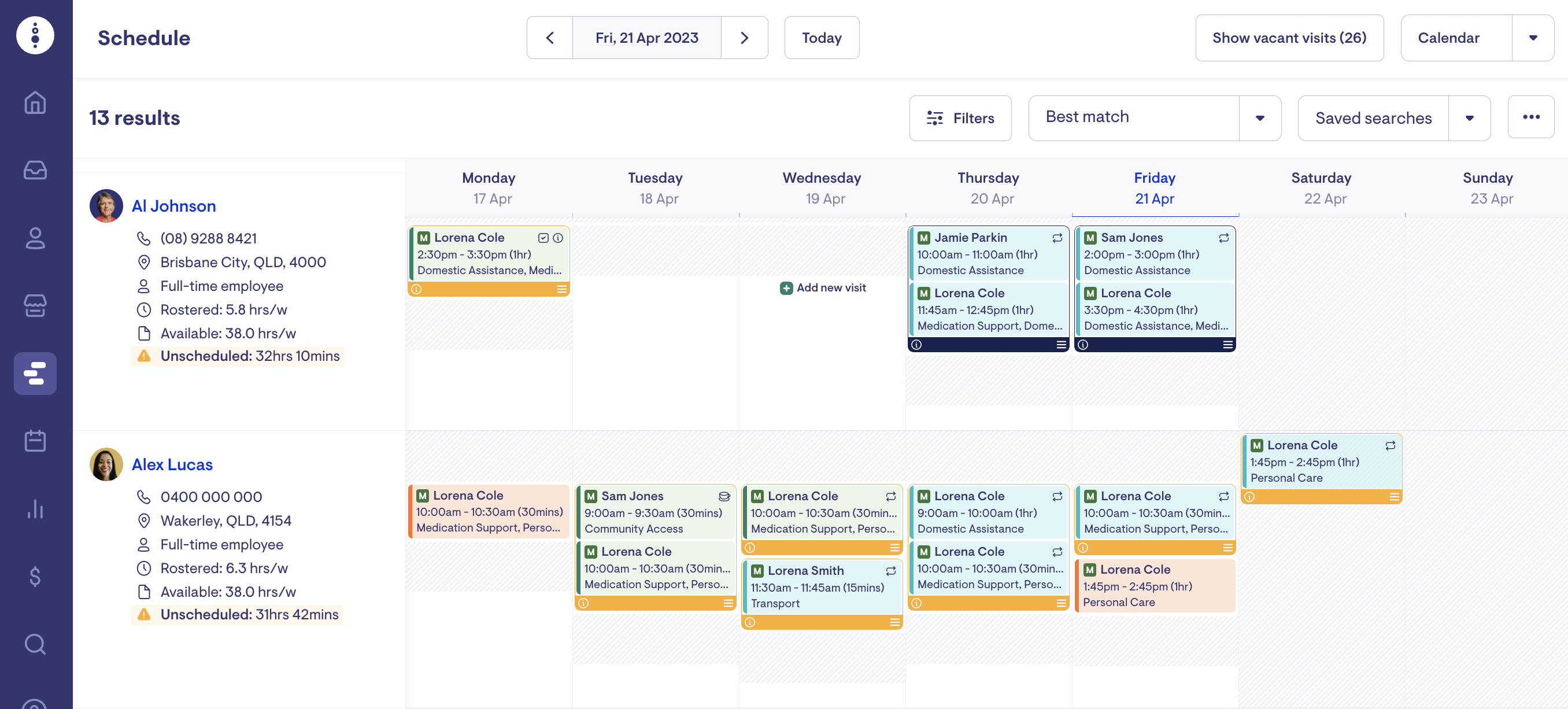Click the Today button
1568x709 pixels.
coord(821,38)
